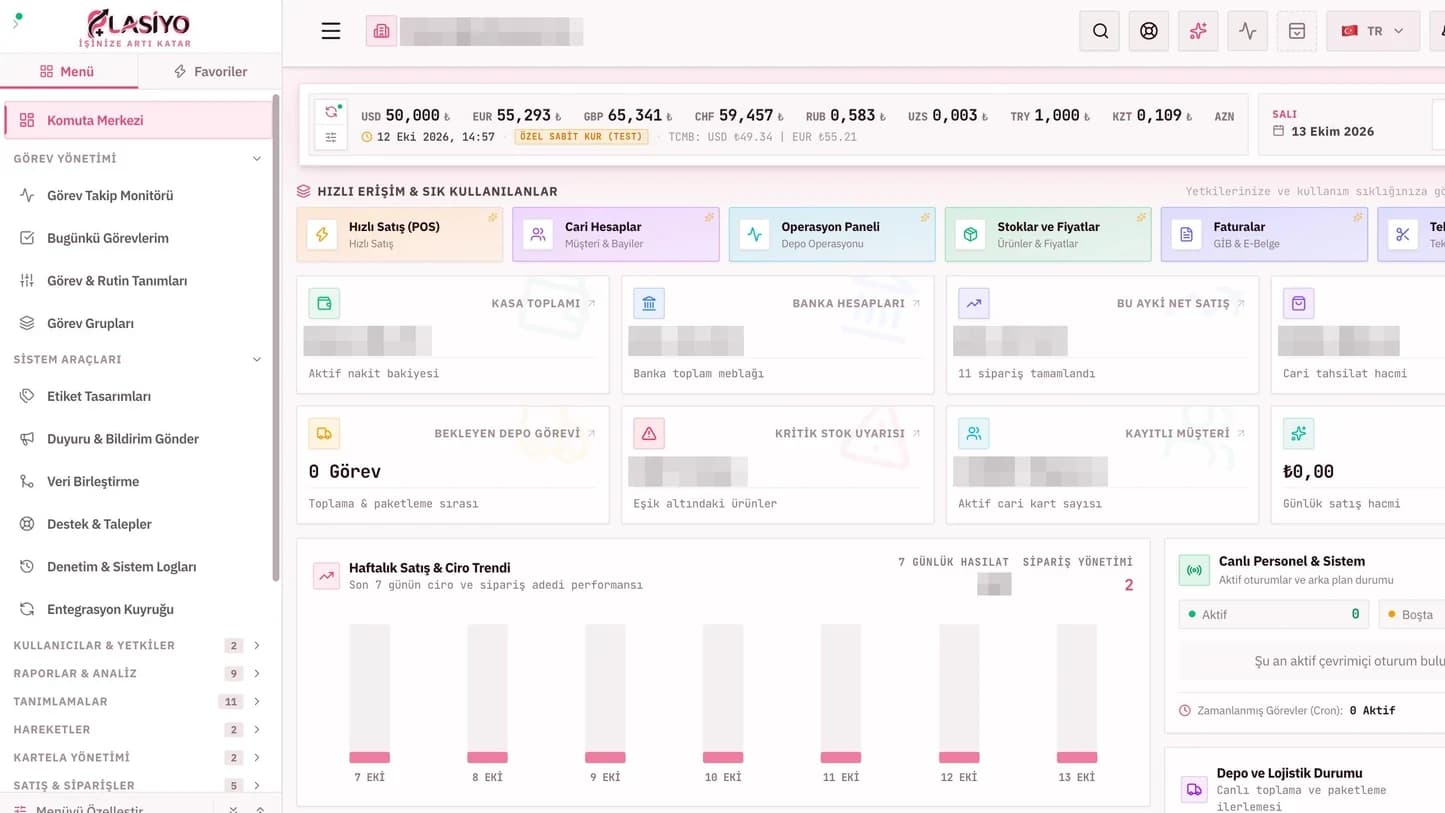Switch to the Favoriler tab
Screen dimensions: 1445x813
tap(210, 71)
